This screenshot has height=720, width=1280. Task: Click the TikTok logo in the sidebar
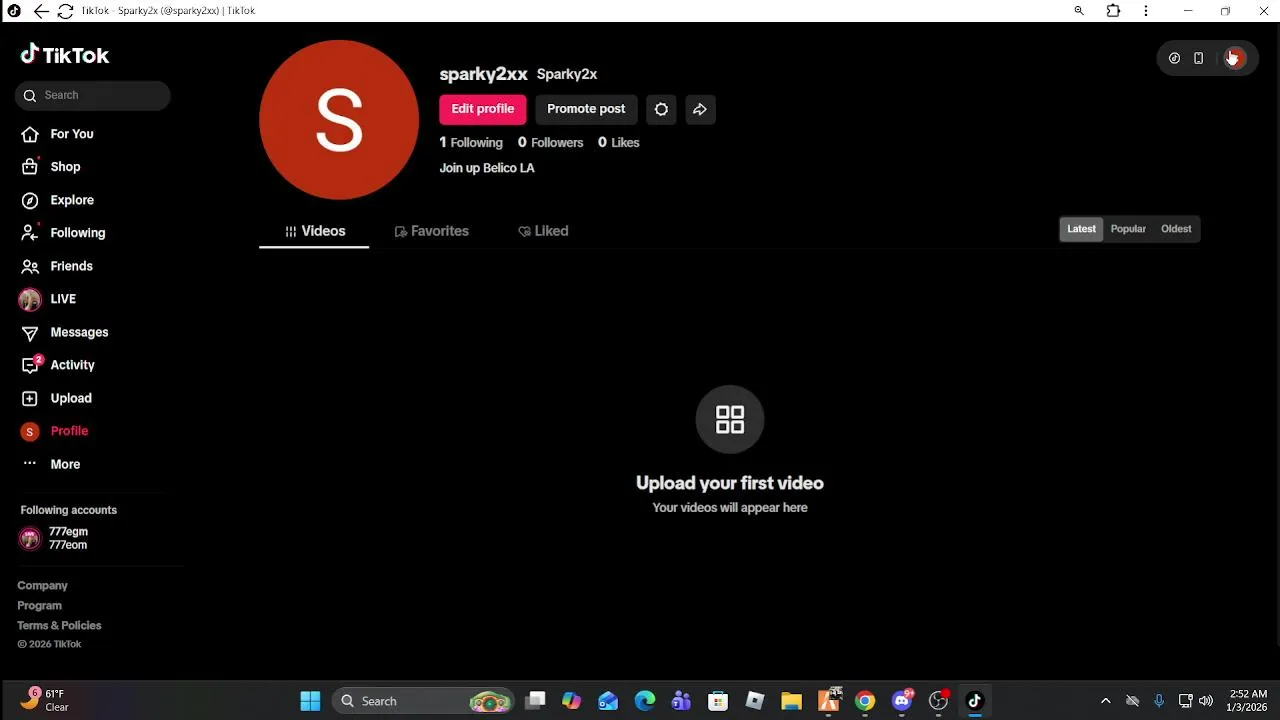65,55
